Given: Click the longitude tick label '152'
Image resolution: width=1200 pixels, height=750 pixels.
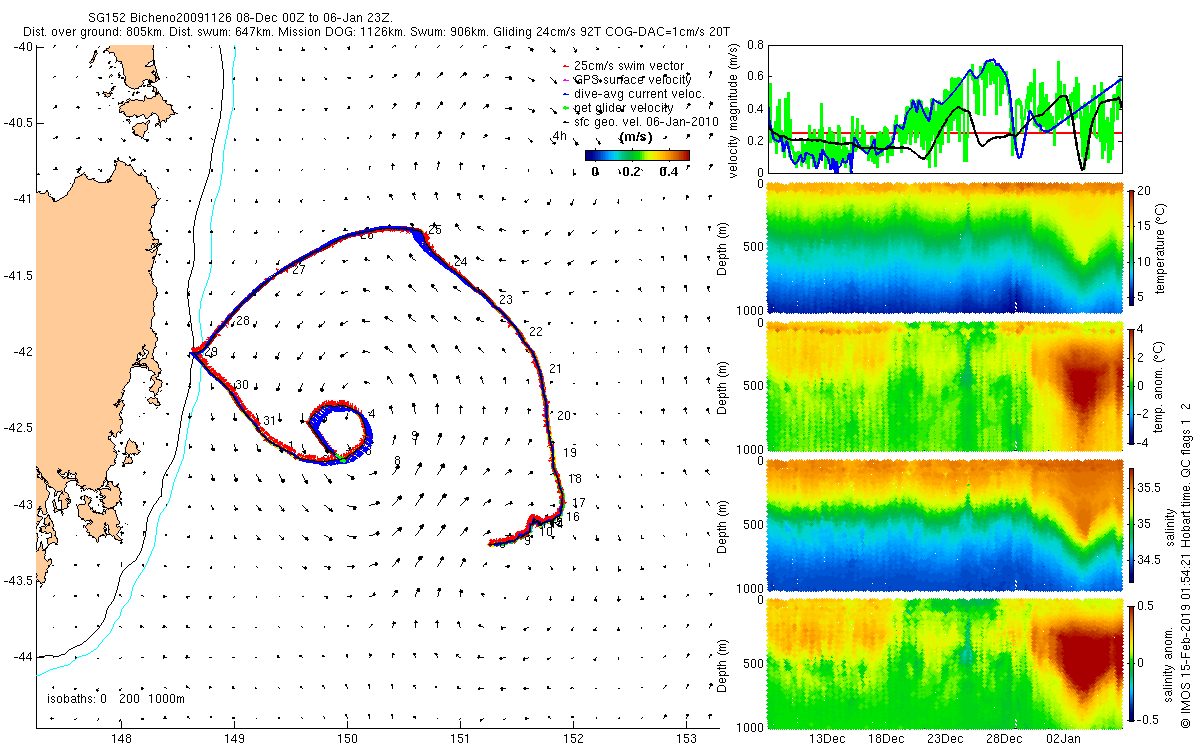Looking at the screenshot, I should (574, 740).
